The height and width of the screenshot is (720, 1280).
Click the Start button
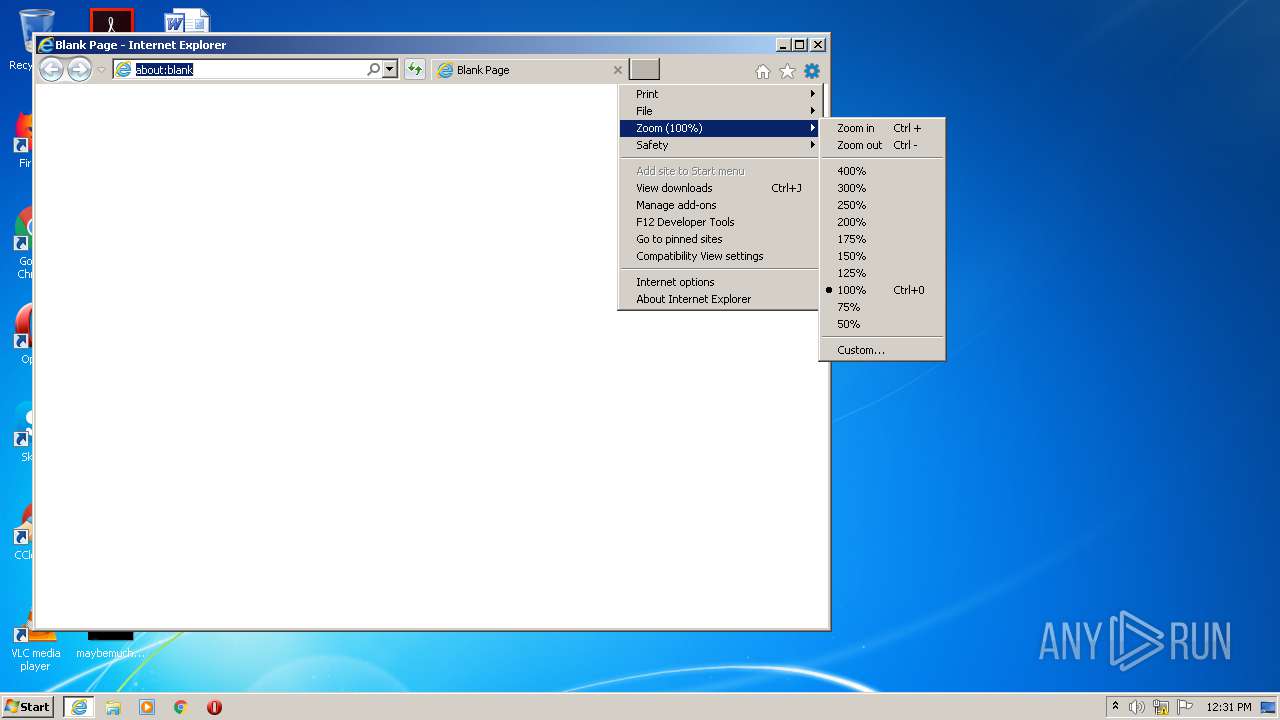click(x=27, y=706)
